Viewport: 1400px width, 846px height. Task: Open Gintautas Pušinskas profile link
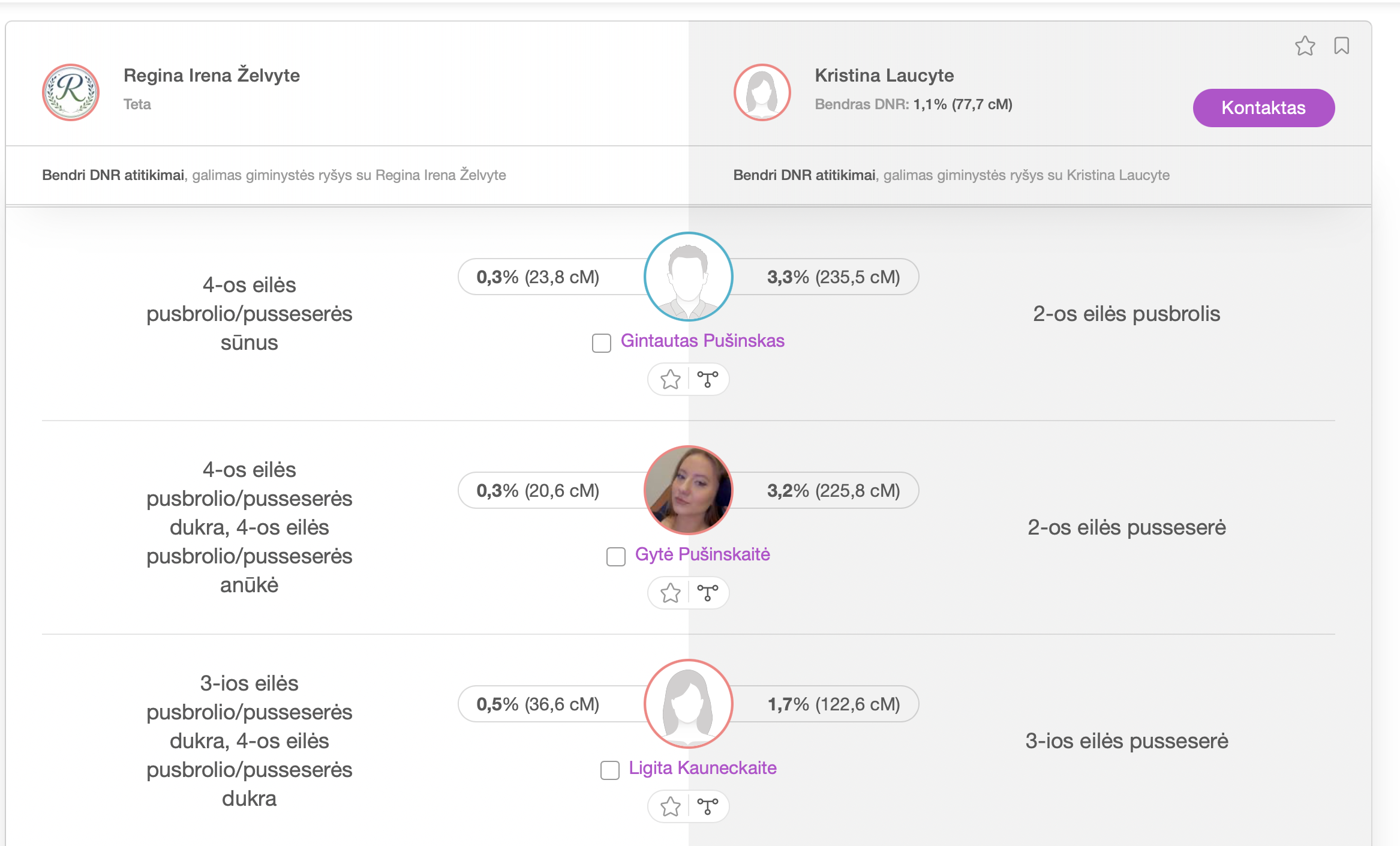click(x=702, y=340)
